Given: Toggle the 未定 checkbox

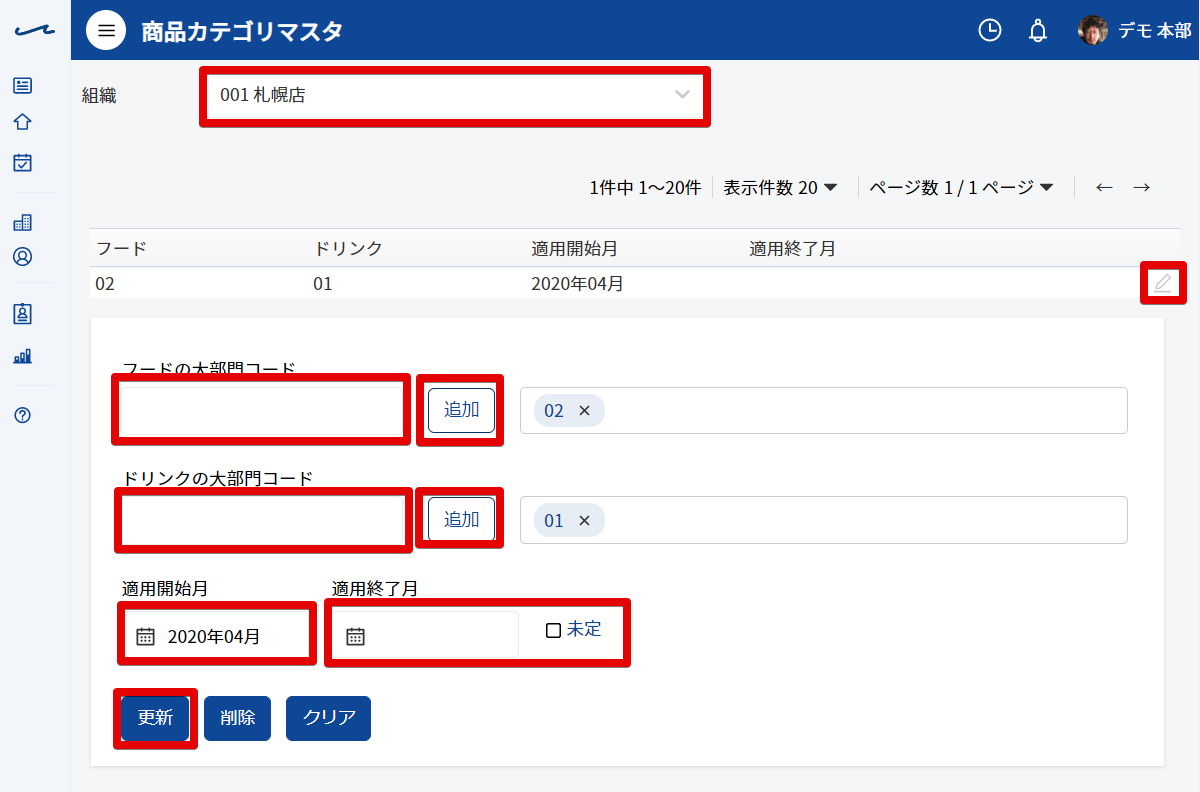Looking at the screenshot, I should (x=553, y=630).
